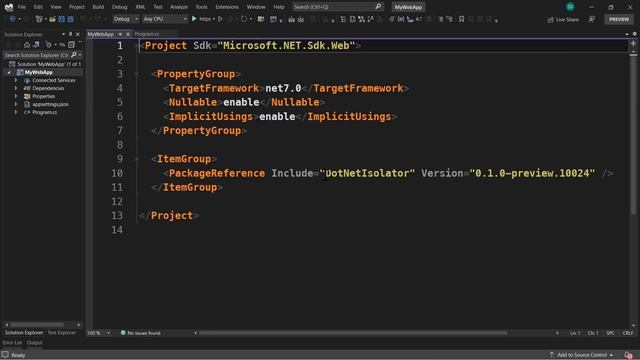This screenshot has height=360, width=640.
Task: Click the editor tab settings gear icon
Action: (x=634, y=34)
